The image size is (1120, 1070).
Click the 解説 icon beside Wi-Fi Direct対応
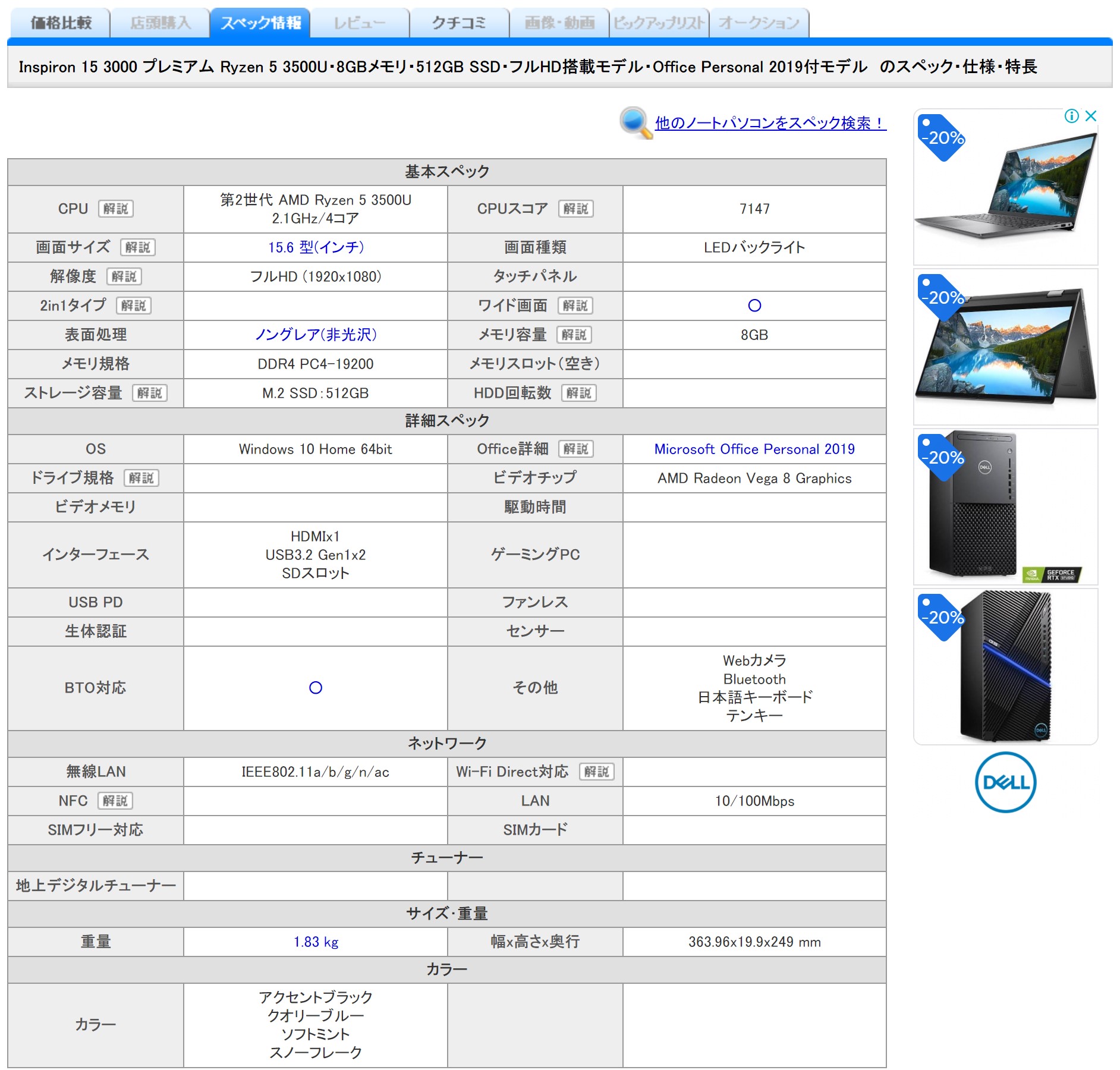pyautogui.click(x=597, y=772)
